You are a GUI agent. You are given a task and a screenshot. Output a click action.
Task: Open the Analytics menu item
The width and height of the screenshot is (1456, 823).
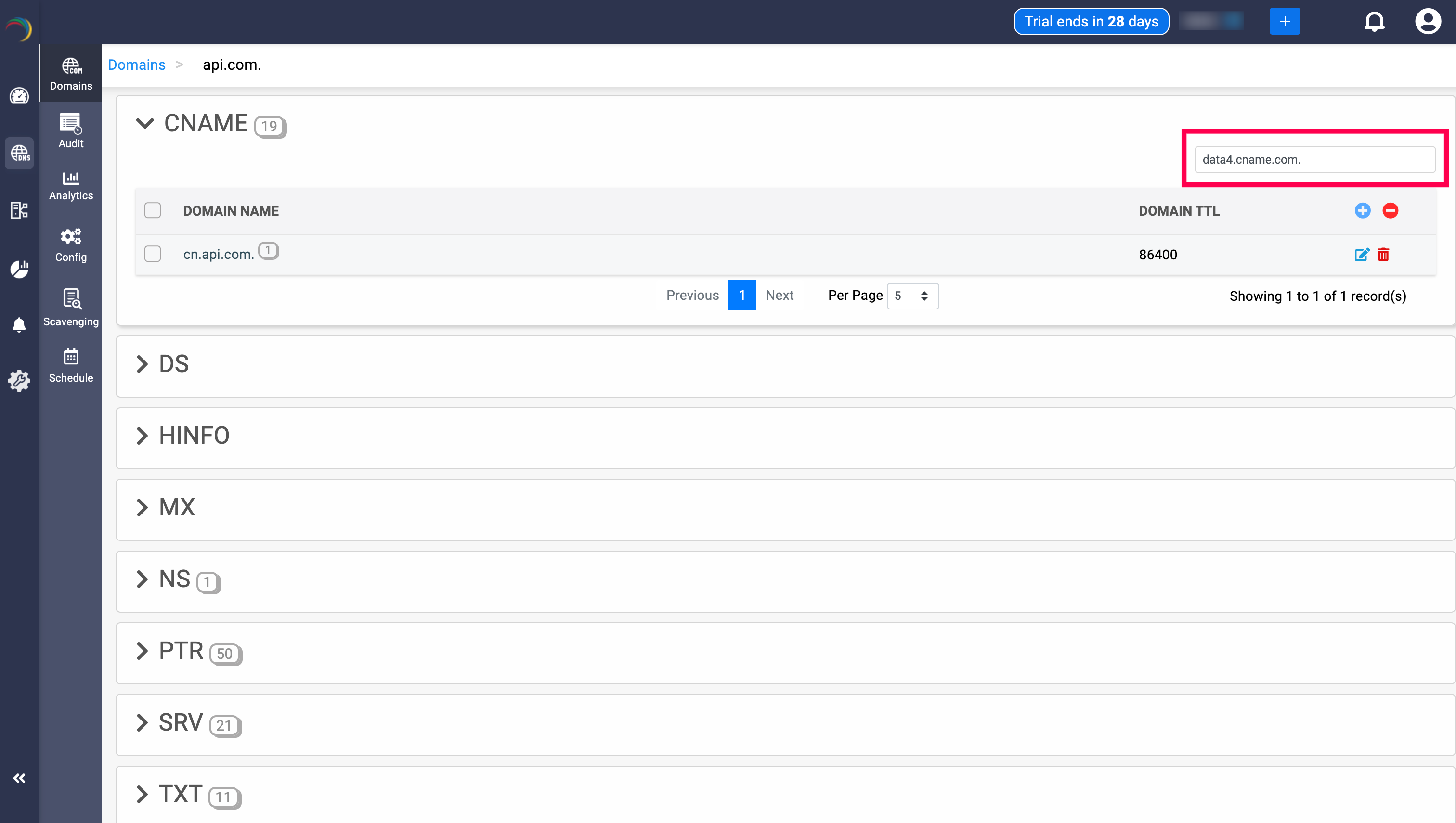click(x=71, y=185)
